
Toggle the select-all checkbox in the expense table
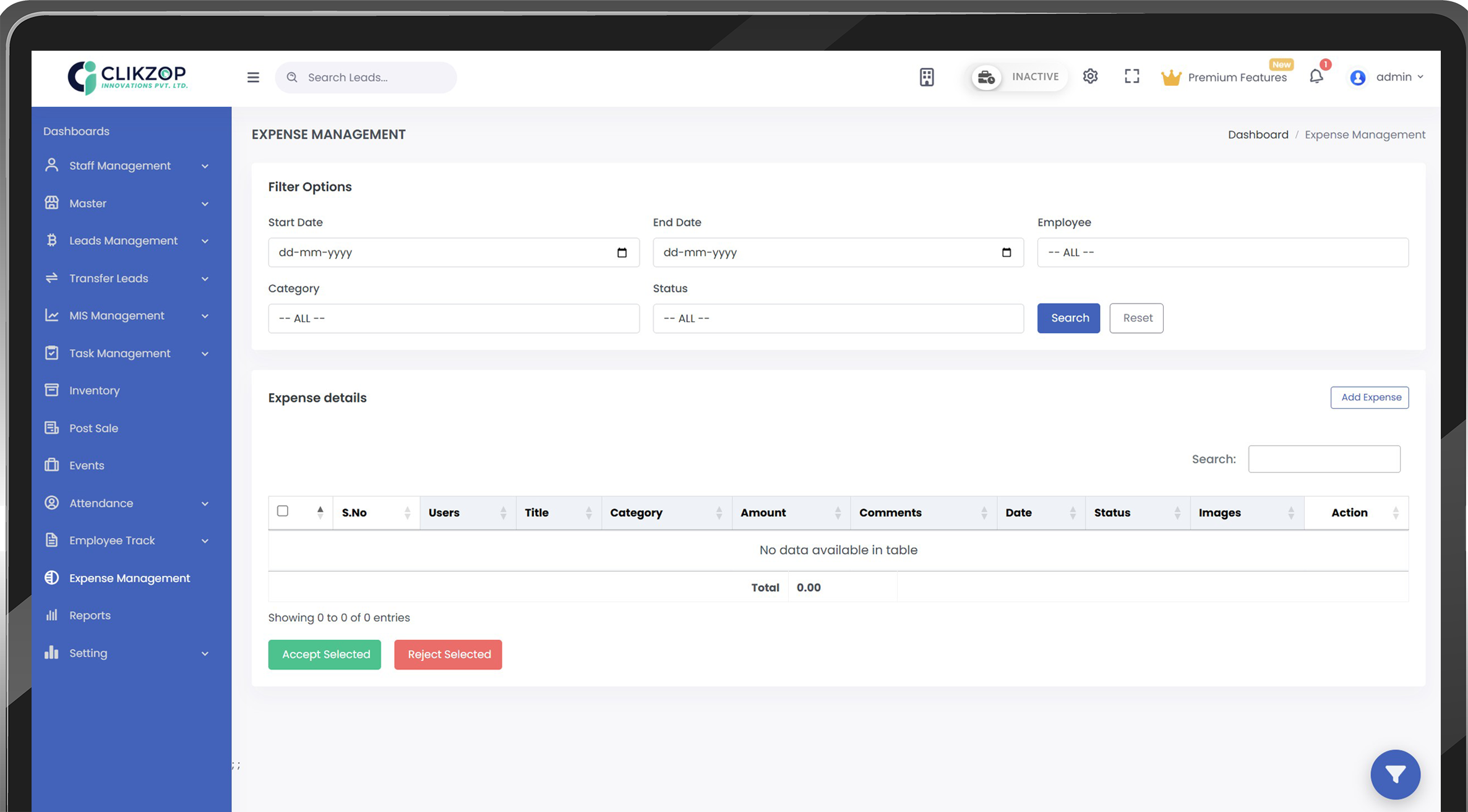pos(283,511)
